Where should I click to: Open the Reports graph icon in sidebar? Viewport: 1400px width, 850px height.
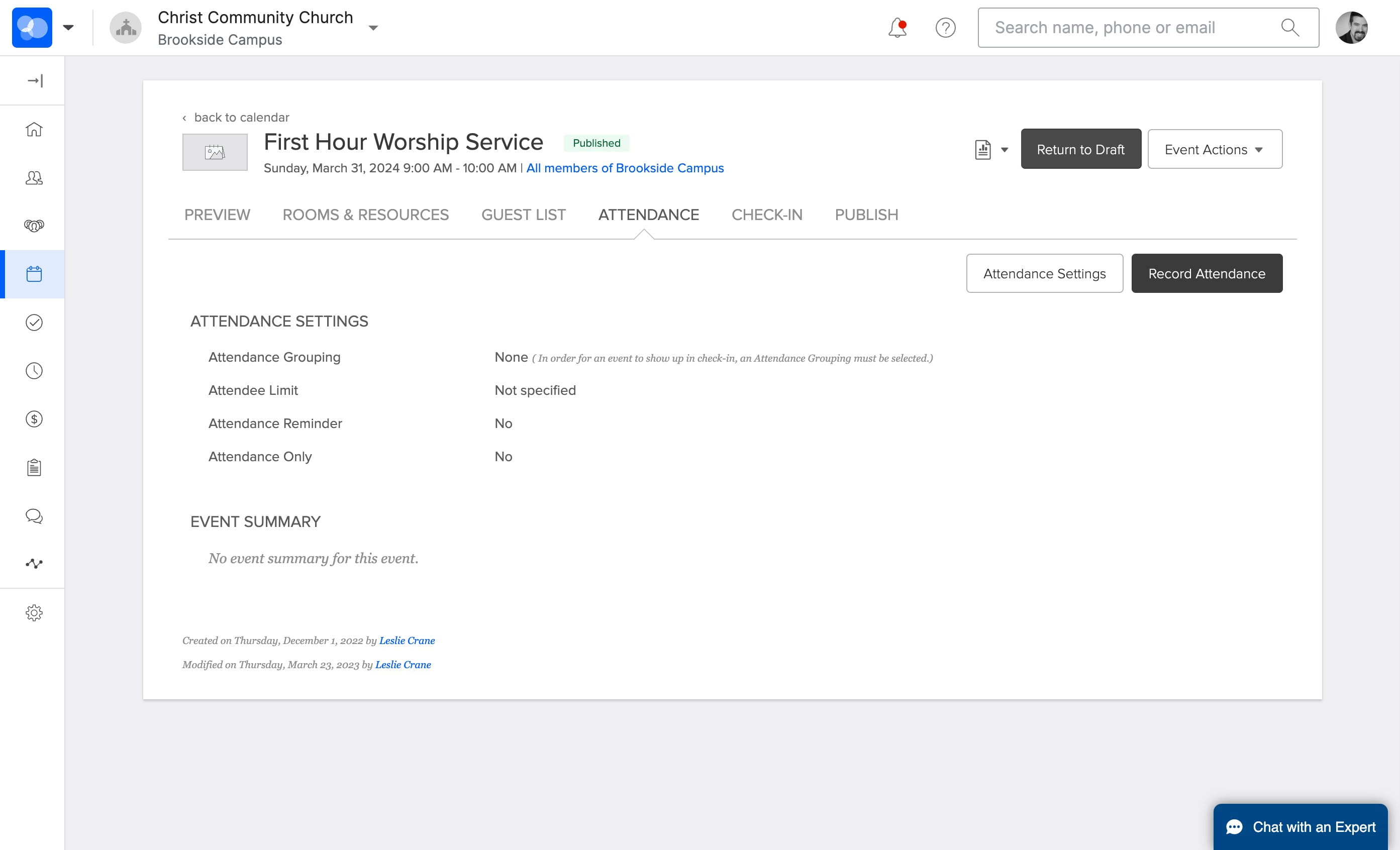34,564
